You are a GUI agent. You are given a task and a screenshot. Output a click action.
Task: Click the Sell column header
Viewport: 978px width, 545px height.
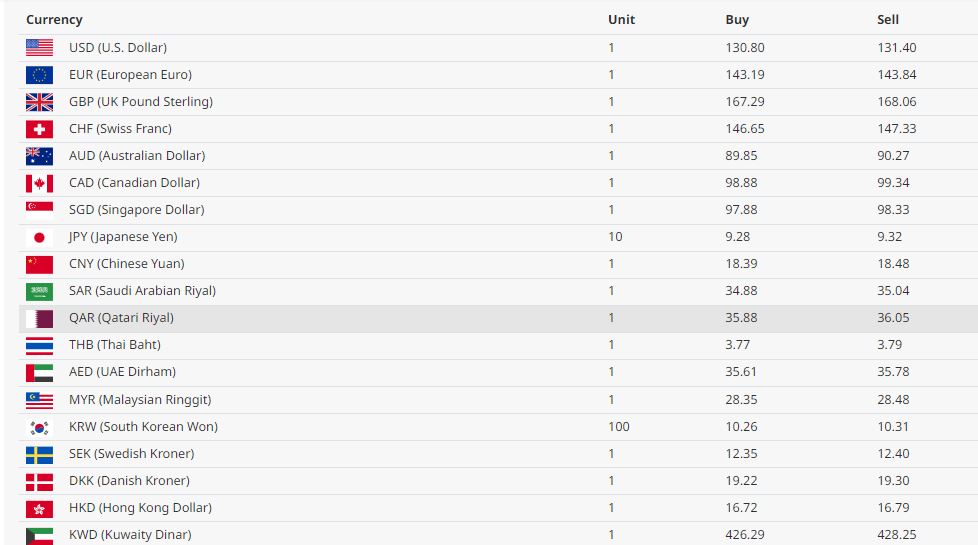click(x=888, y=20)
